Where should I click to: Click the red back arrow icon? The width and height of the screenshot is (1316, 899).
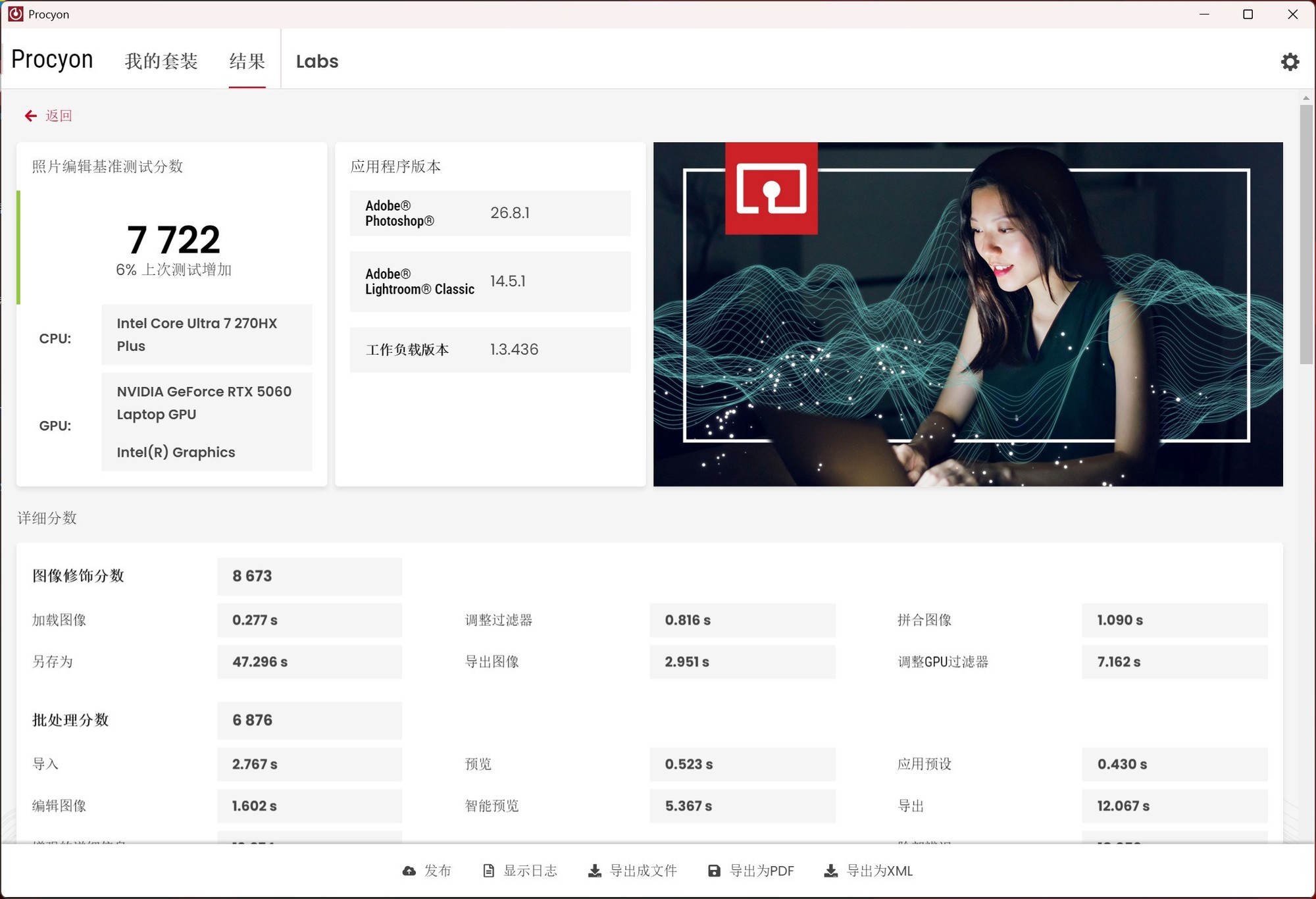point(30,116)
